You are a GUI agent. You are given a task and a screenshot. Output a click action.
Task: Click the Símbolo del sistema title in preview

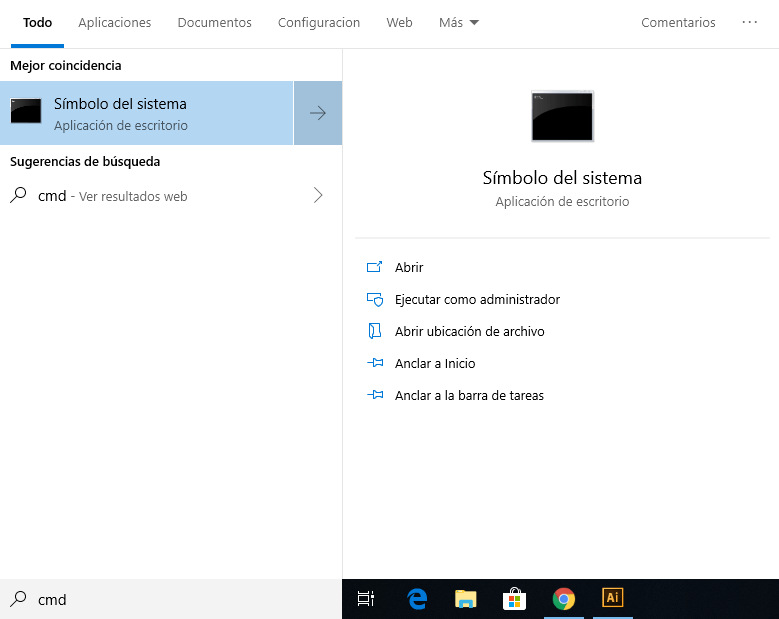click(x=562, y=178)
